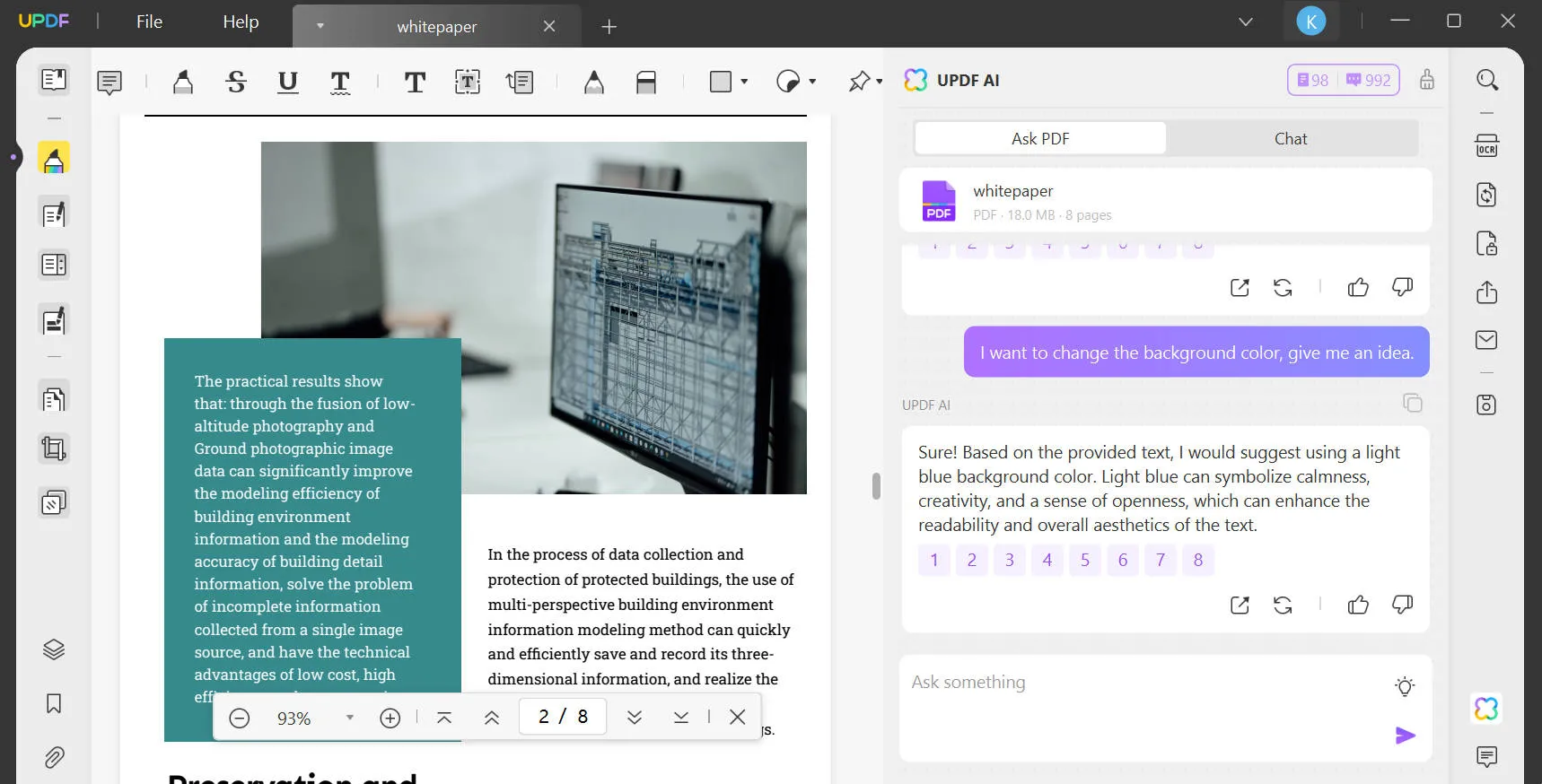Select the Strikethrough tool
The height and width of the screenshot is (784, 1542).
click(x=236, y=83)
